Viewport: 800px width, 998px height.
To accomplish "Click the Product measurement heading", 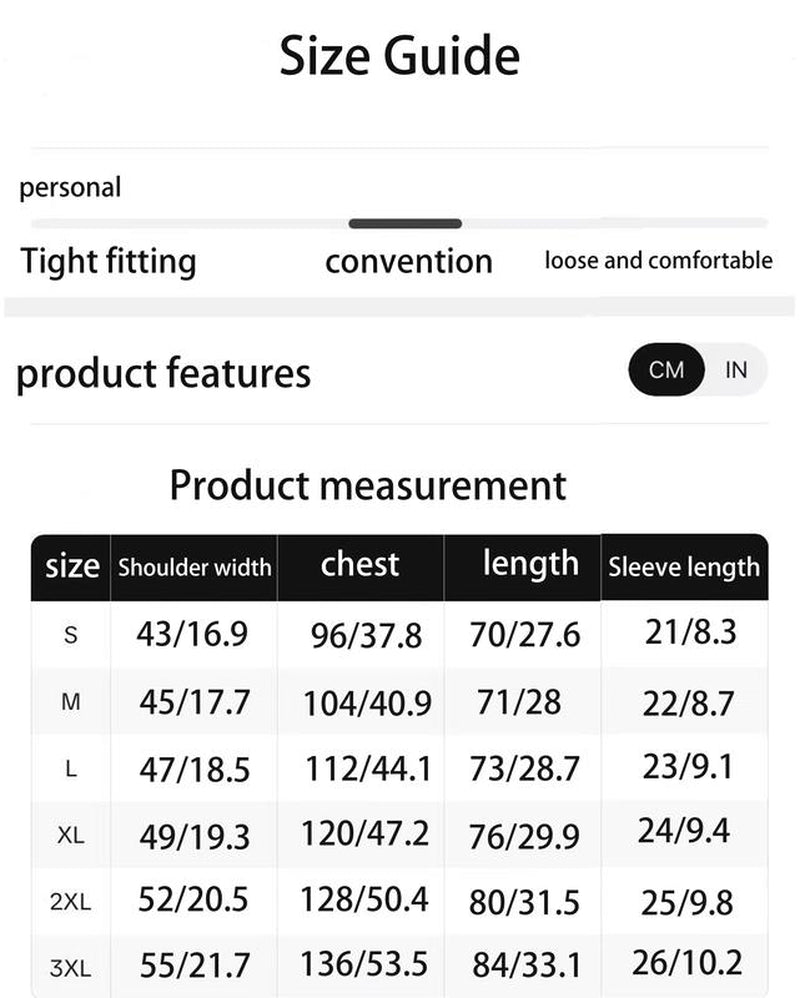I will 368,485.
